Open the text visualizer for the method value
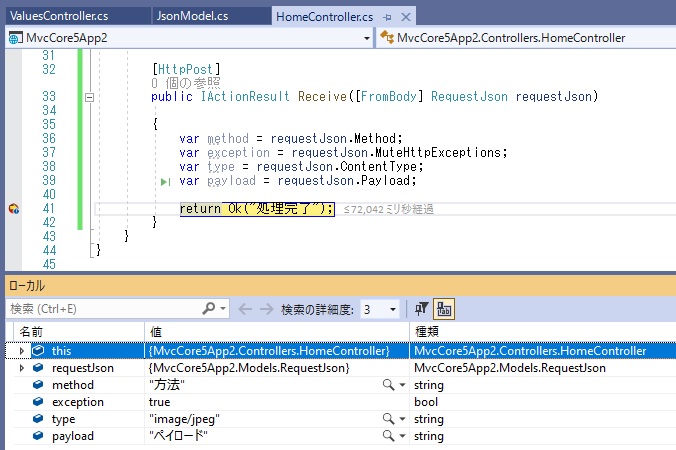Screen dimensions: 676x450 [x=387, y=385]
